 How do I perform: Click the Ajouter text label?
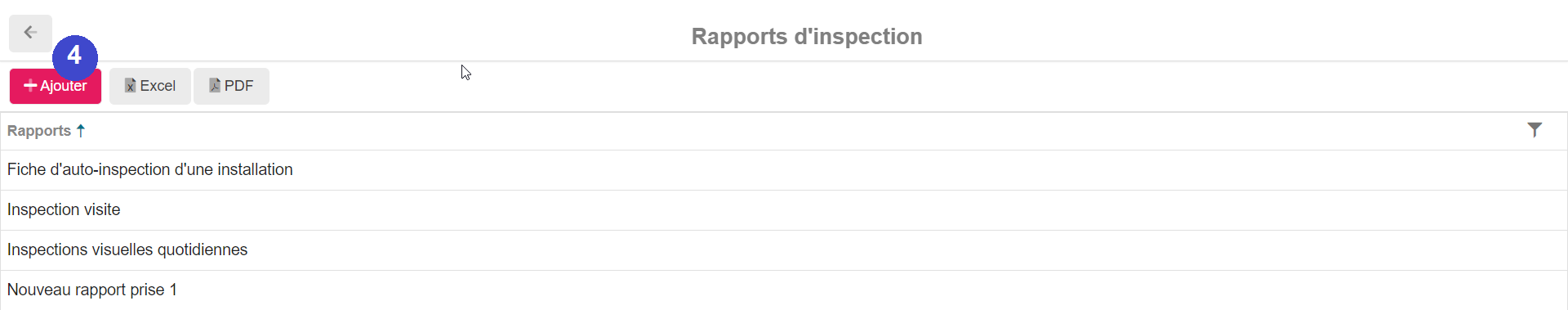[64, 86]
